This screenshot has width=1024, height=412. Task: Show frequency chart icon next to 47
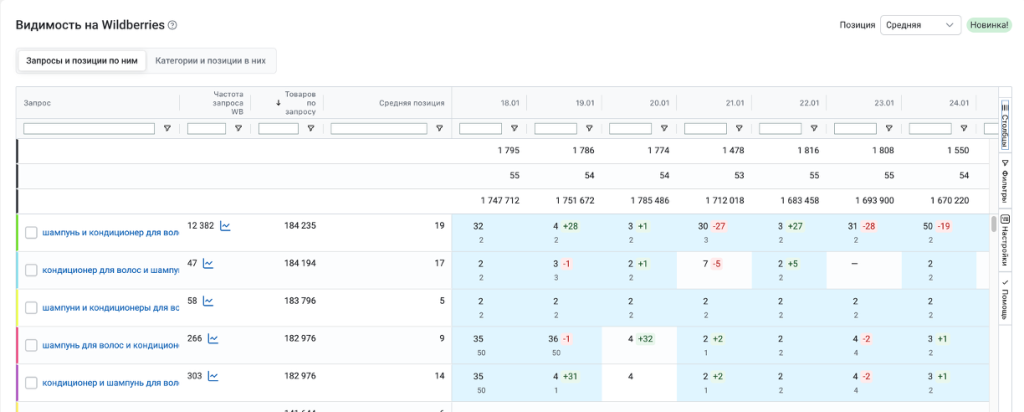click(x=208, y=264)
